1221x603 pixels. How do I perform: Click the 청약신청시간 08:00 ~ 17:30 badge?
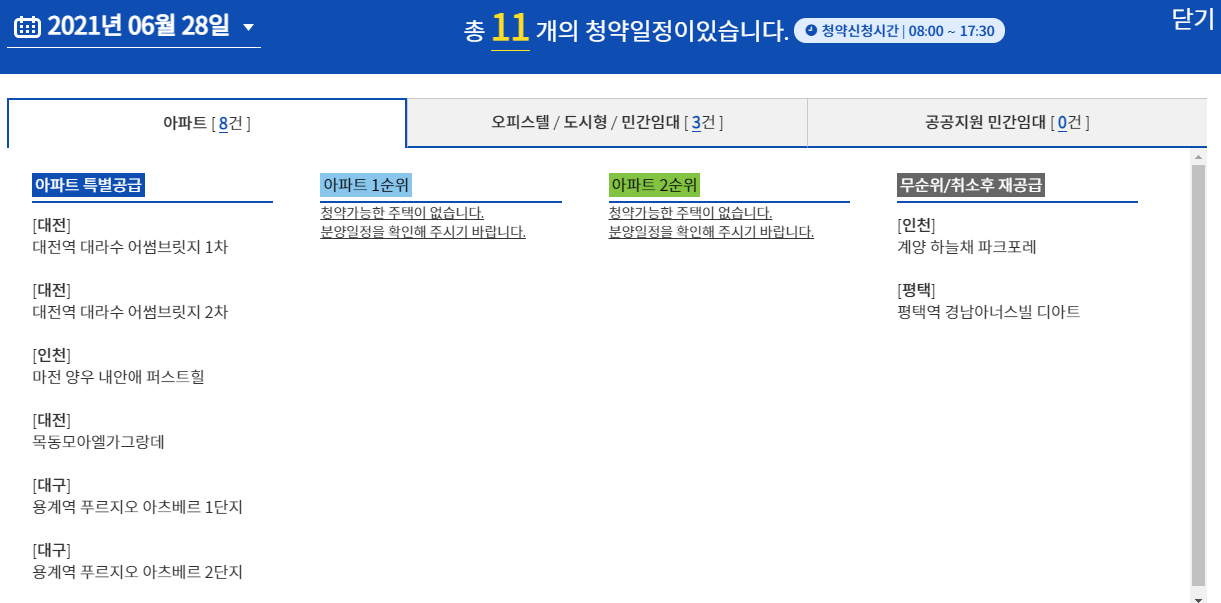click(899, 31)
